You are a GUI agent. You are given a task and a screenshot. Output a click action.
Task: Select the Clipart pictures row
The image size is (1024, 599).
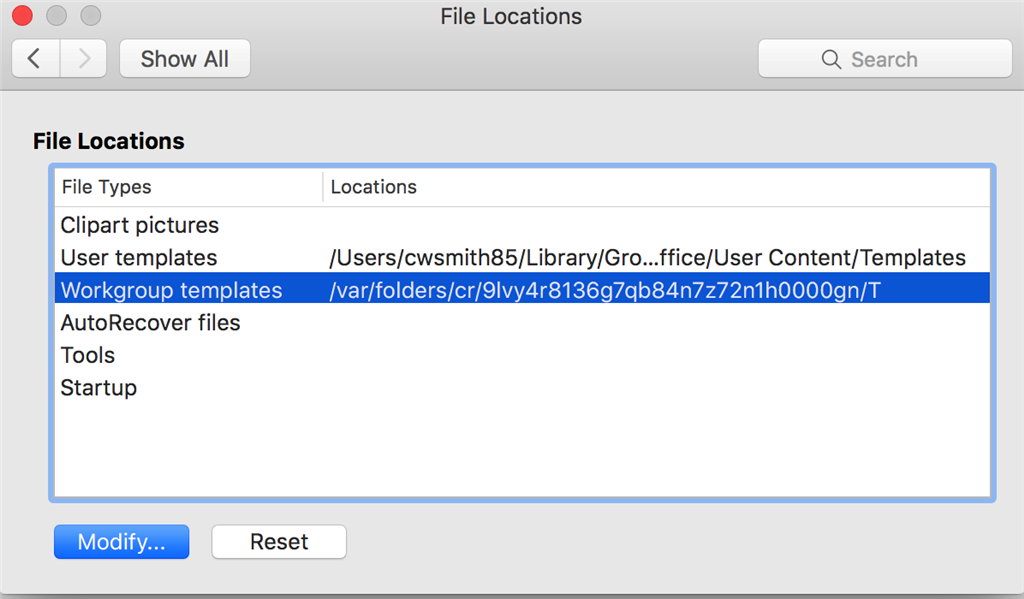[x=522, y=225]
